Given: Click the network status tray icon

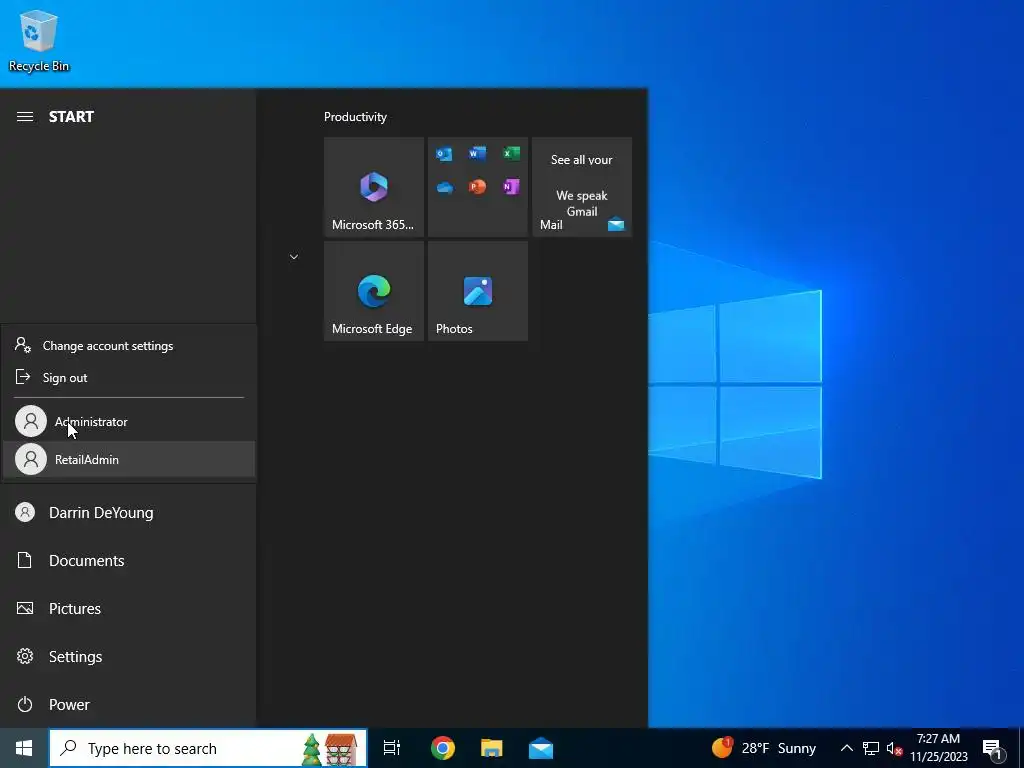Looking at the screenshot, I should (871, 748).
